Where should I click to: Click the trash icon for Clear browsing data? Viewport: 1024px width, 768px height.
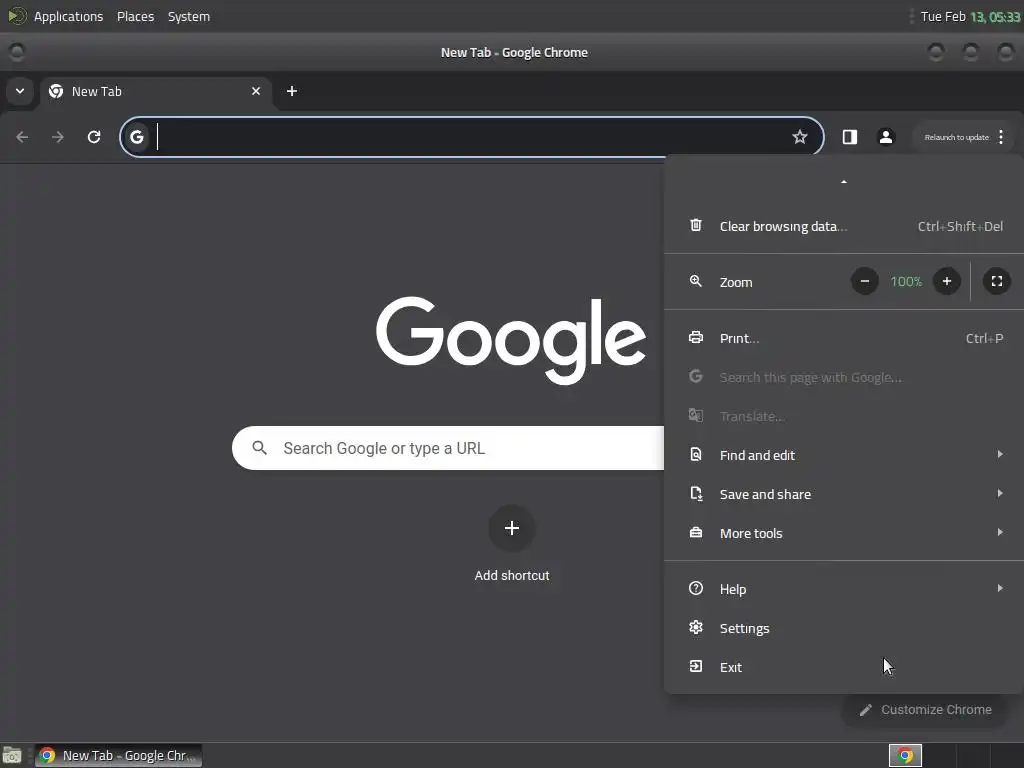(696, 225)
